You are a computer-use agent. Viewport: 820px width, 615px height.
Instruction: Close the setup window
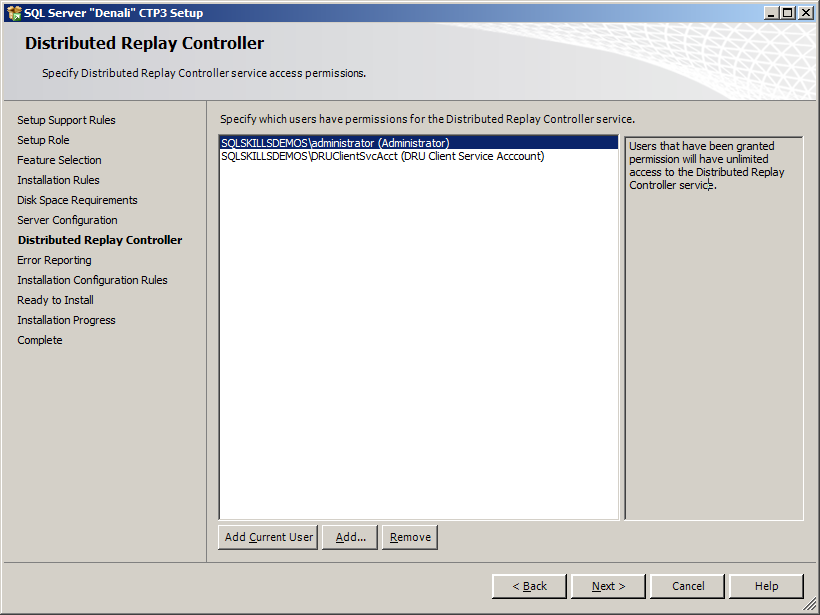tap(806, 13)
